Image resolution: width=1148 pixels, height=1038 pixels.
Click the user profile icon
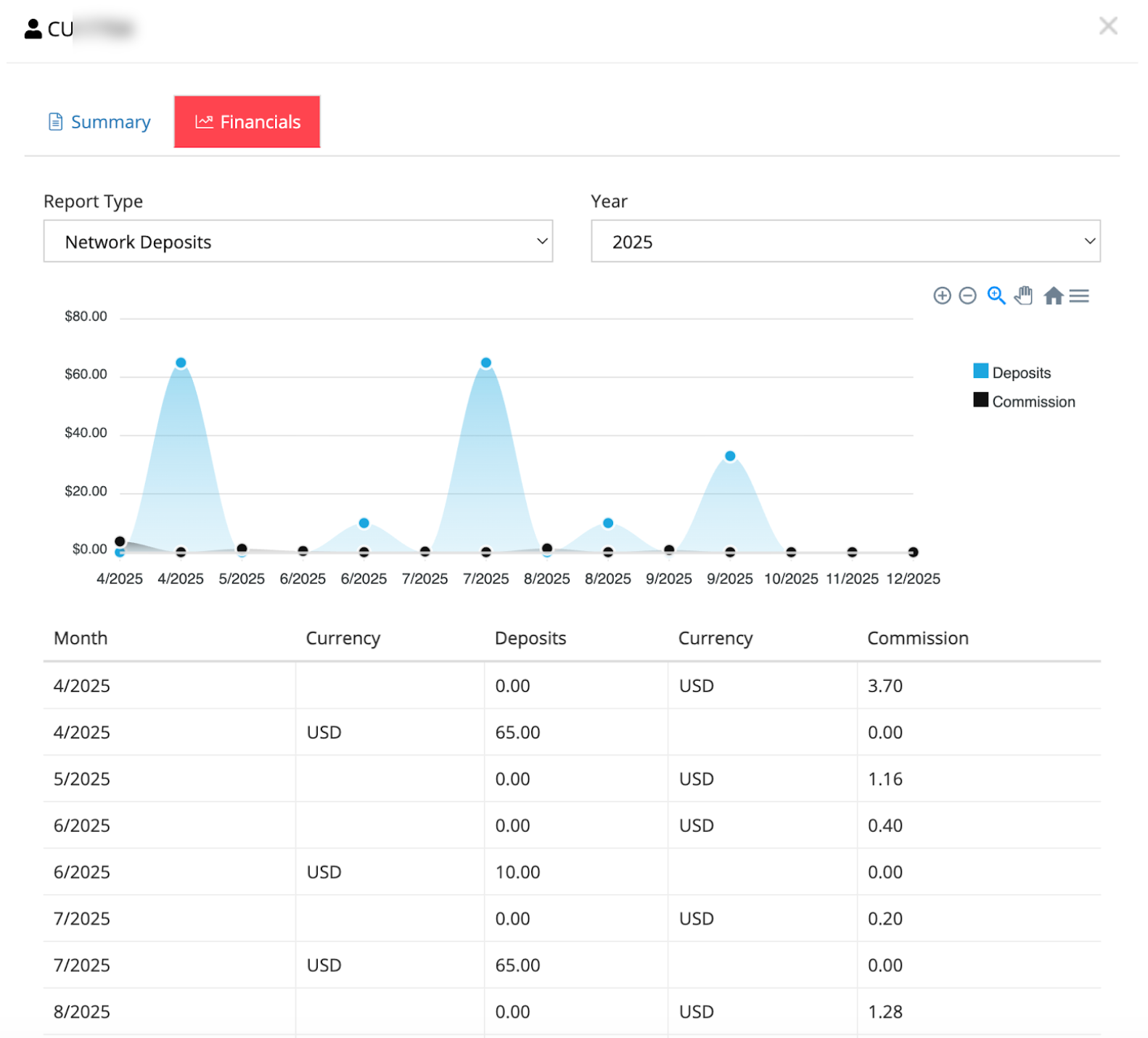pos(33,29)
